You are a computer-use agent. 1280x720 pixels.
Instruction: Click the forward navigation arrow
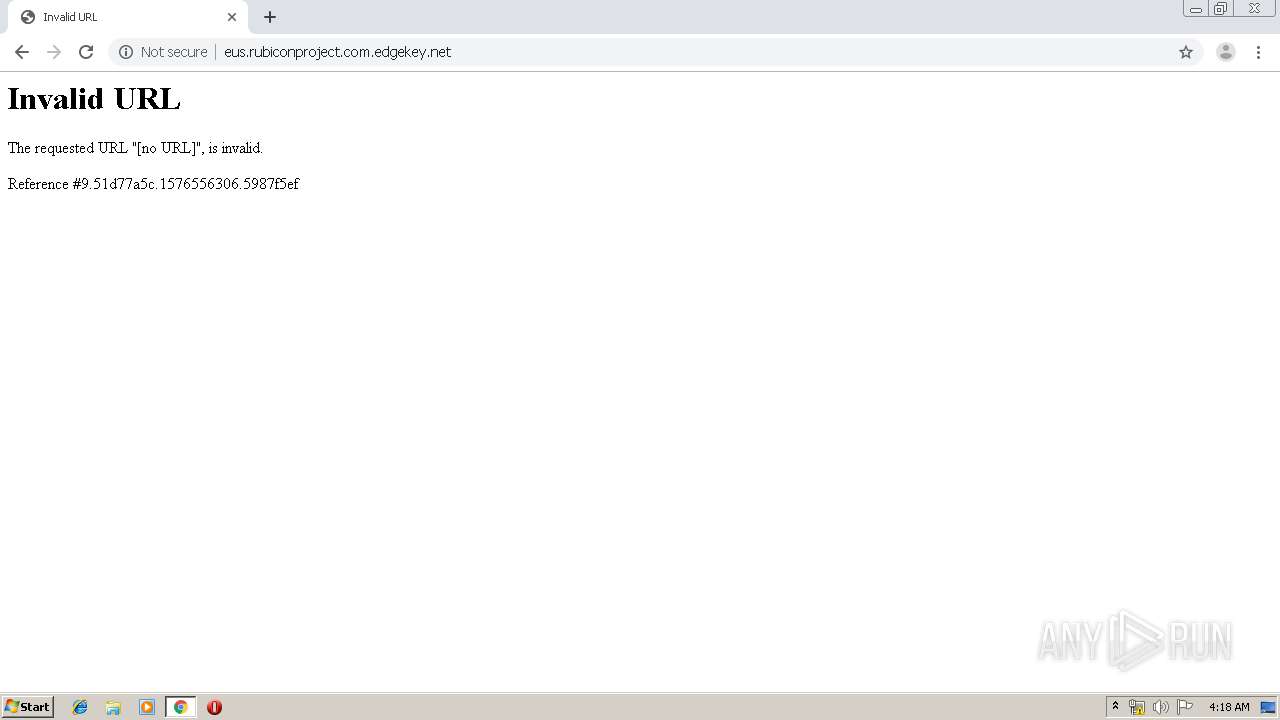(54, 52)
